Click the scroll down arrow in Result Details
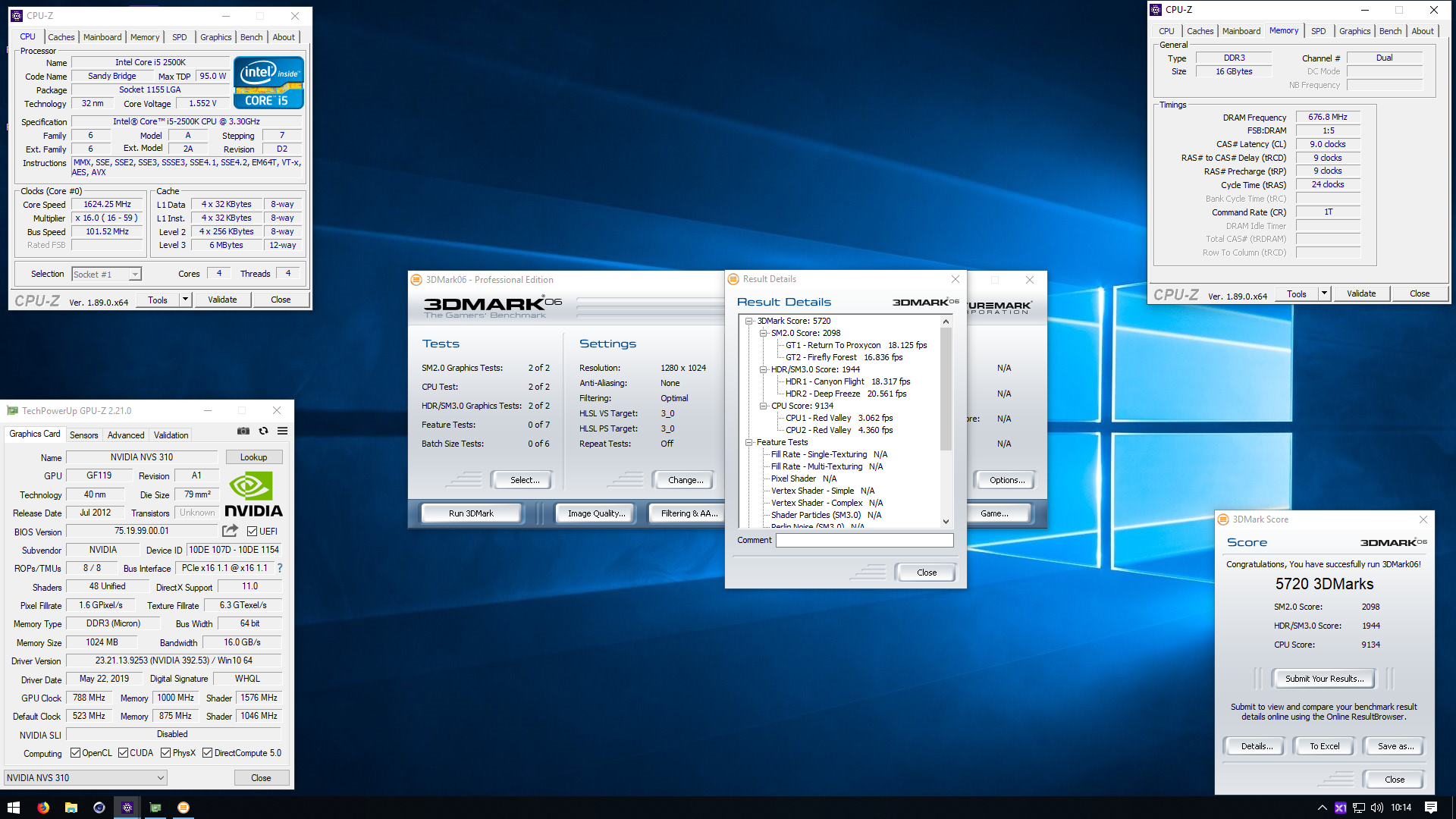The width and height of the screenshot is (1456, 819). coord(946,522)
